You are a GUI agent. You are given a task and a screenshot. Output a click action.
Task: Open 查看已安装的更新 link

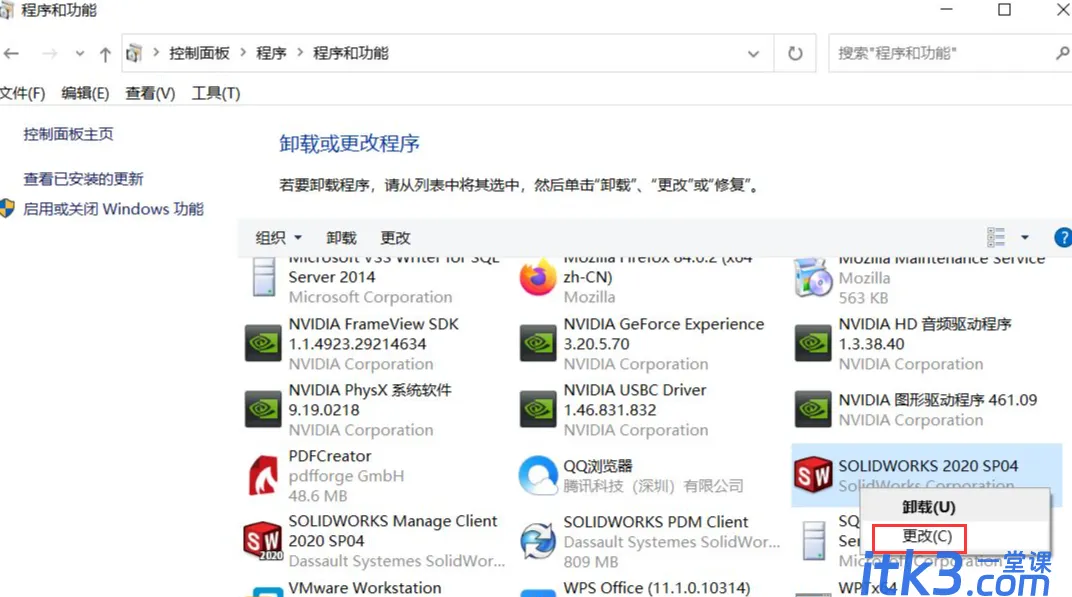(83, 179)
